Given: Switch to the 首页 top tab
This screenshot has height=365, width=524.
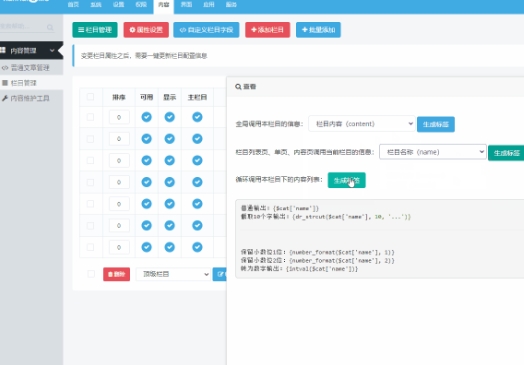Looking at the screenshot, I should coord(73,5).
